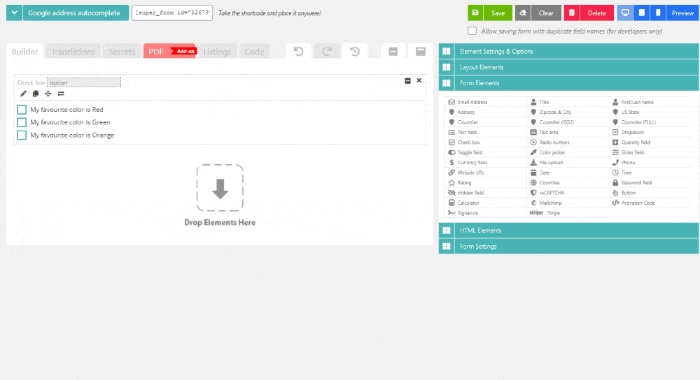Image resolution: width=700 pixels, height=380 pixels.
Task: Open the form history backups
Action: click(355, 51)
